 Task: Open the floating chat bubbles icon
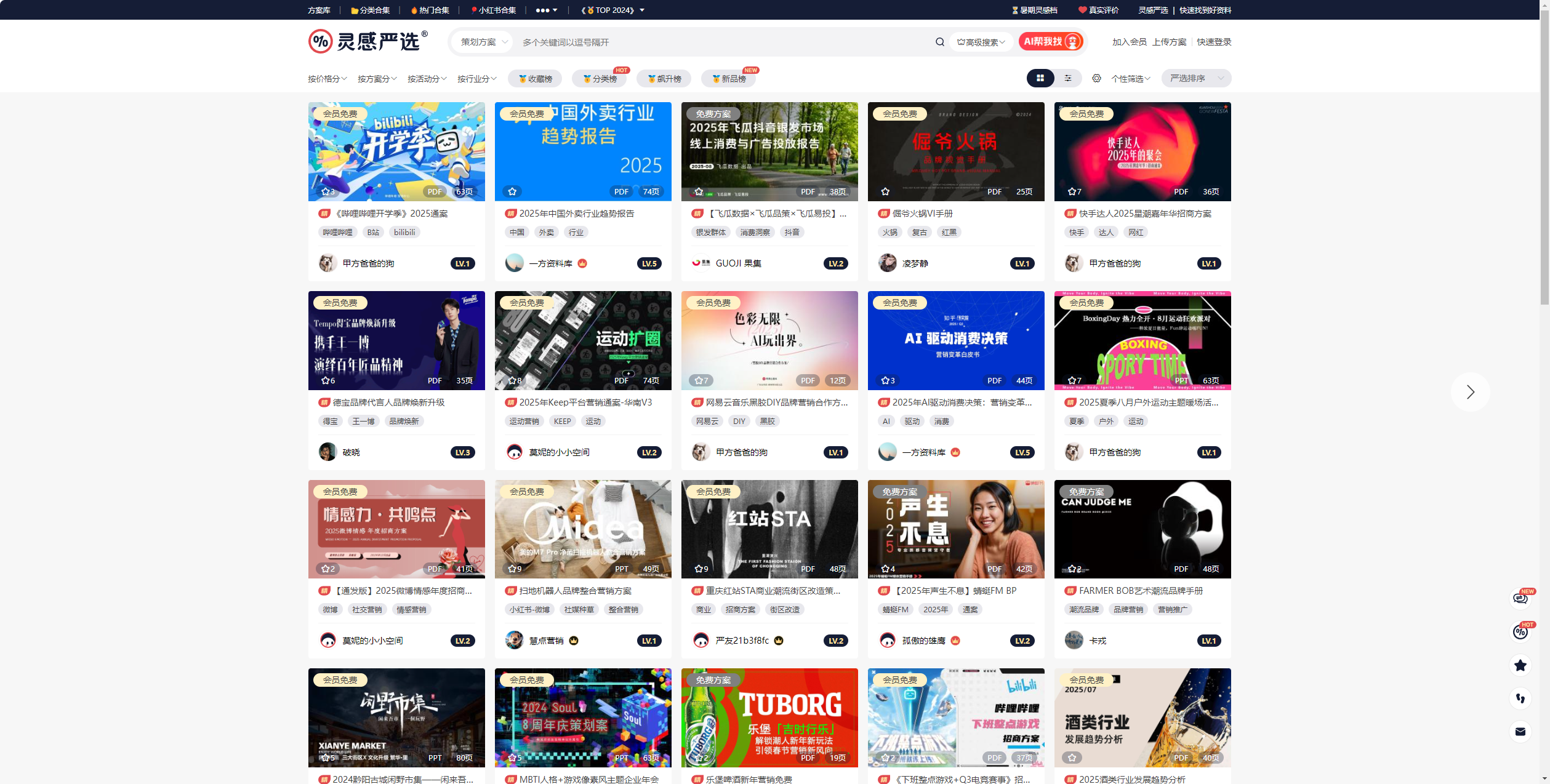pos(1520,598)
